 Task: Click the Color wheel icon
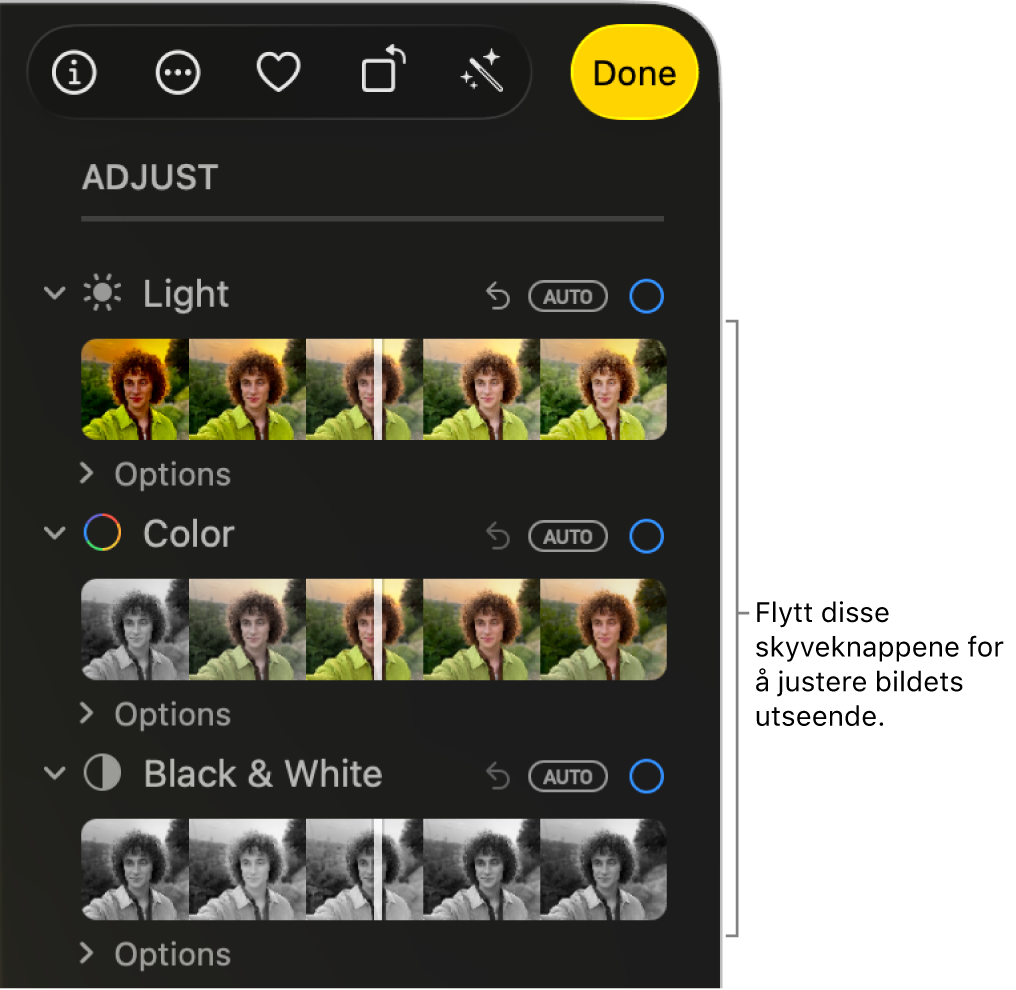pos(102,533)
